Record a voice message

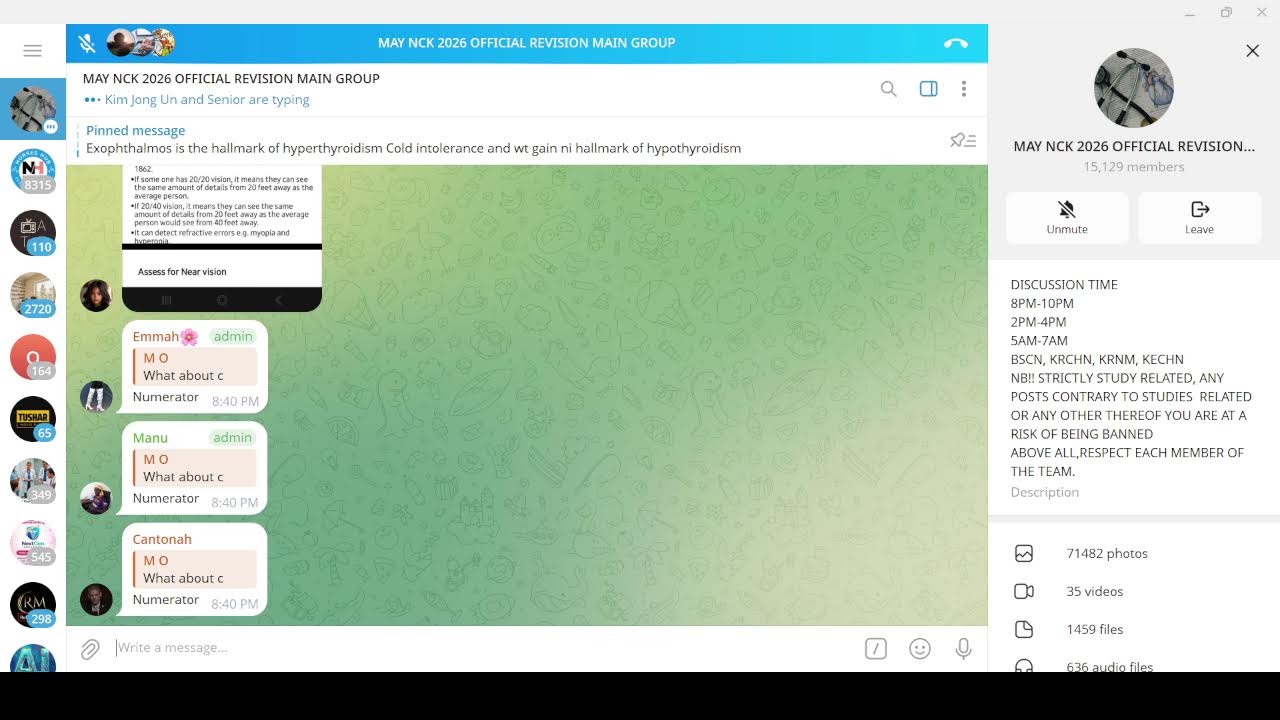coord(963,649)
